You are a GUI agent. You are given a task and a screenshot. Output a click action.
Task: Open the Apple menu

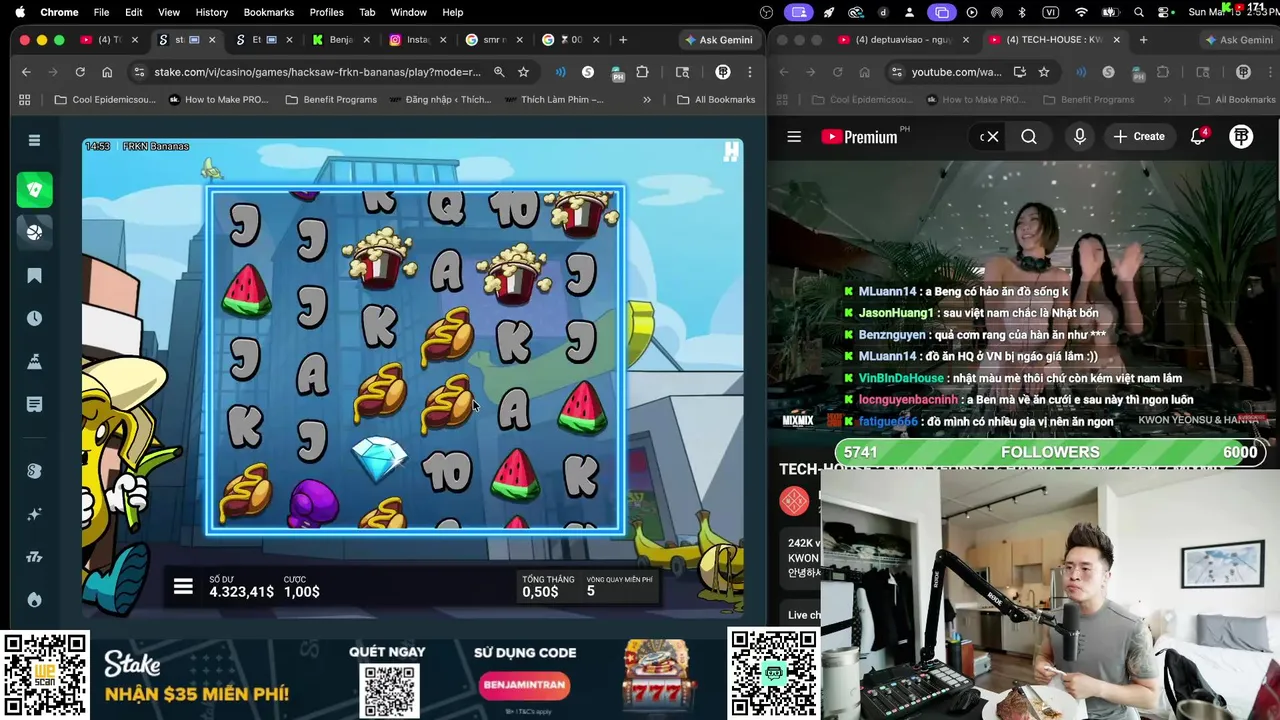[19, 12]
